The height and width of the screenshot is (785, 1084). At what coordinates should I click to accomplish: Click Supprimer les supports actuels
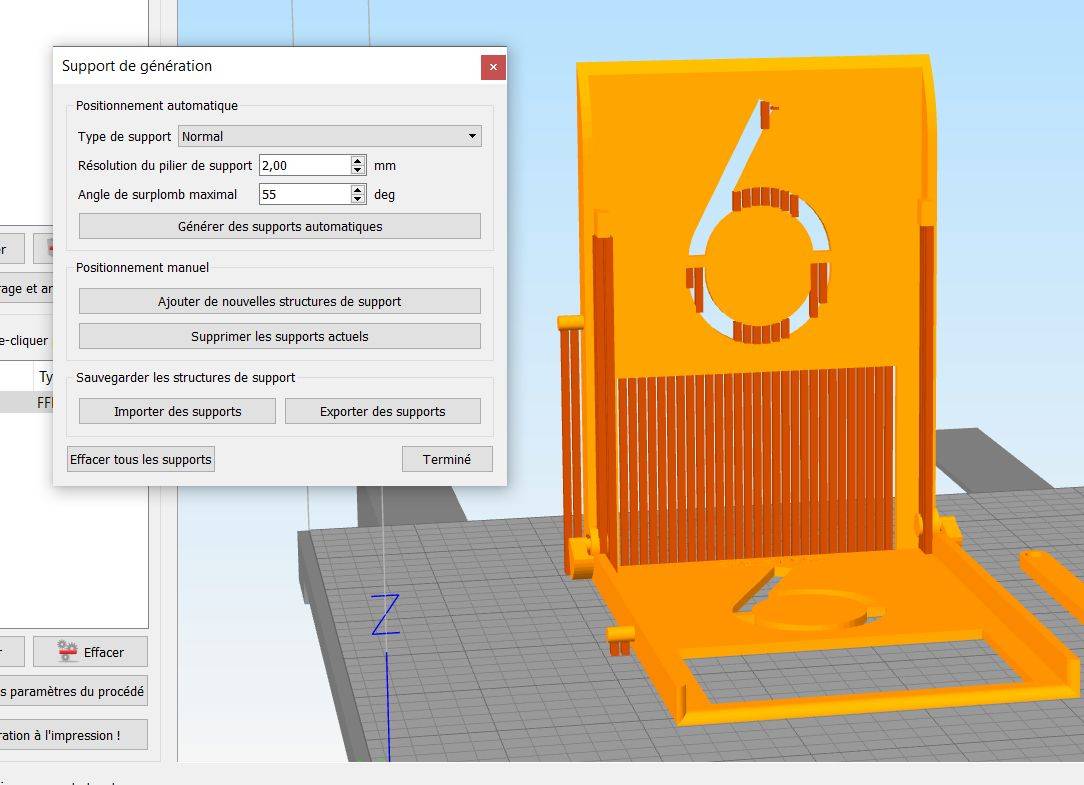tap(279, 336)
